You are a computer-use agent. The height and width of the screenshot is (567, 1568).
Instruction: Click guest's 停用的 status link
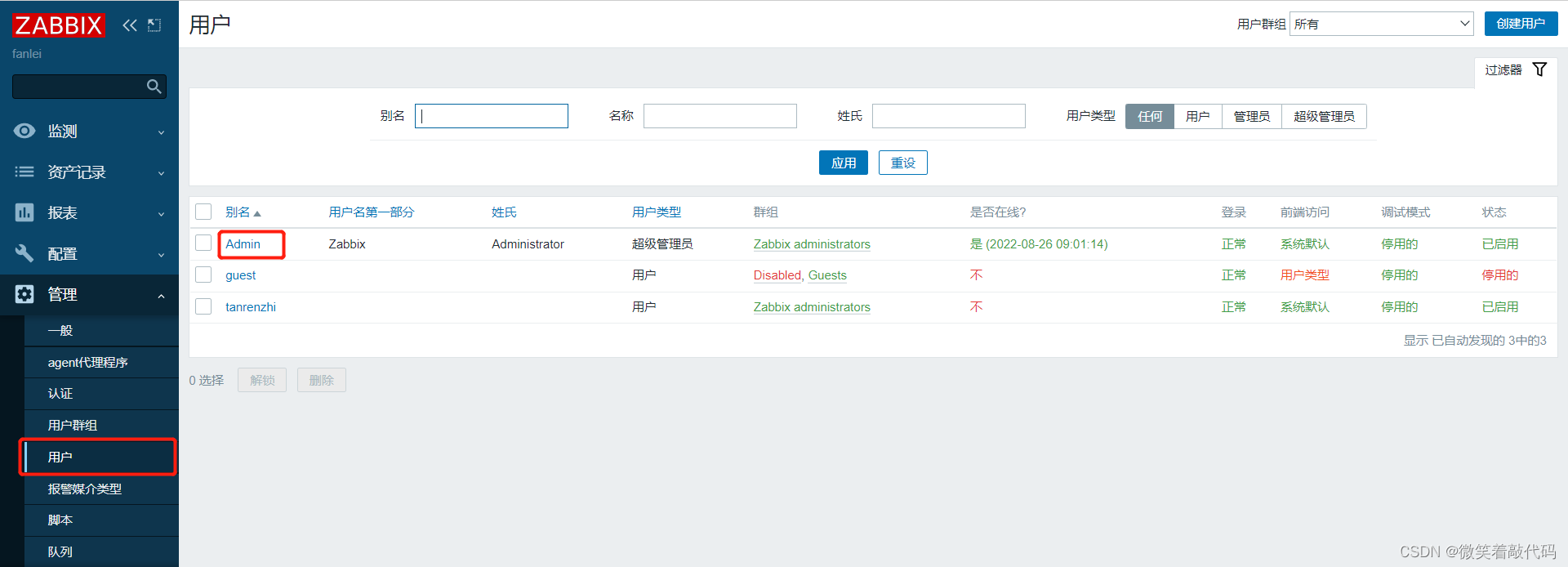[1500, 275]
